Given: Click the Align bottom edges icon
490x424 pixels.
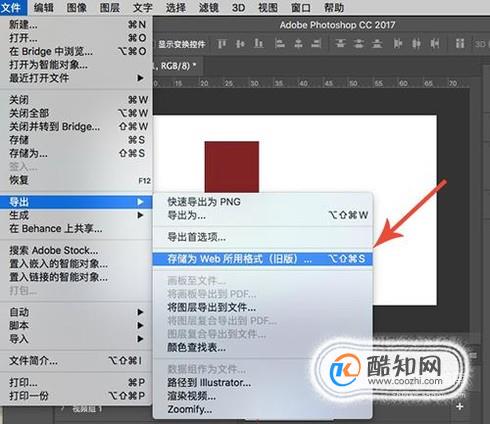Looking at the screenshot, I should click(x=259, y=44).
